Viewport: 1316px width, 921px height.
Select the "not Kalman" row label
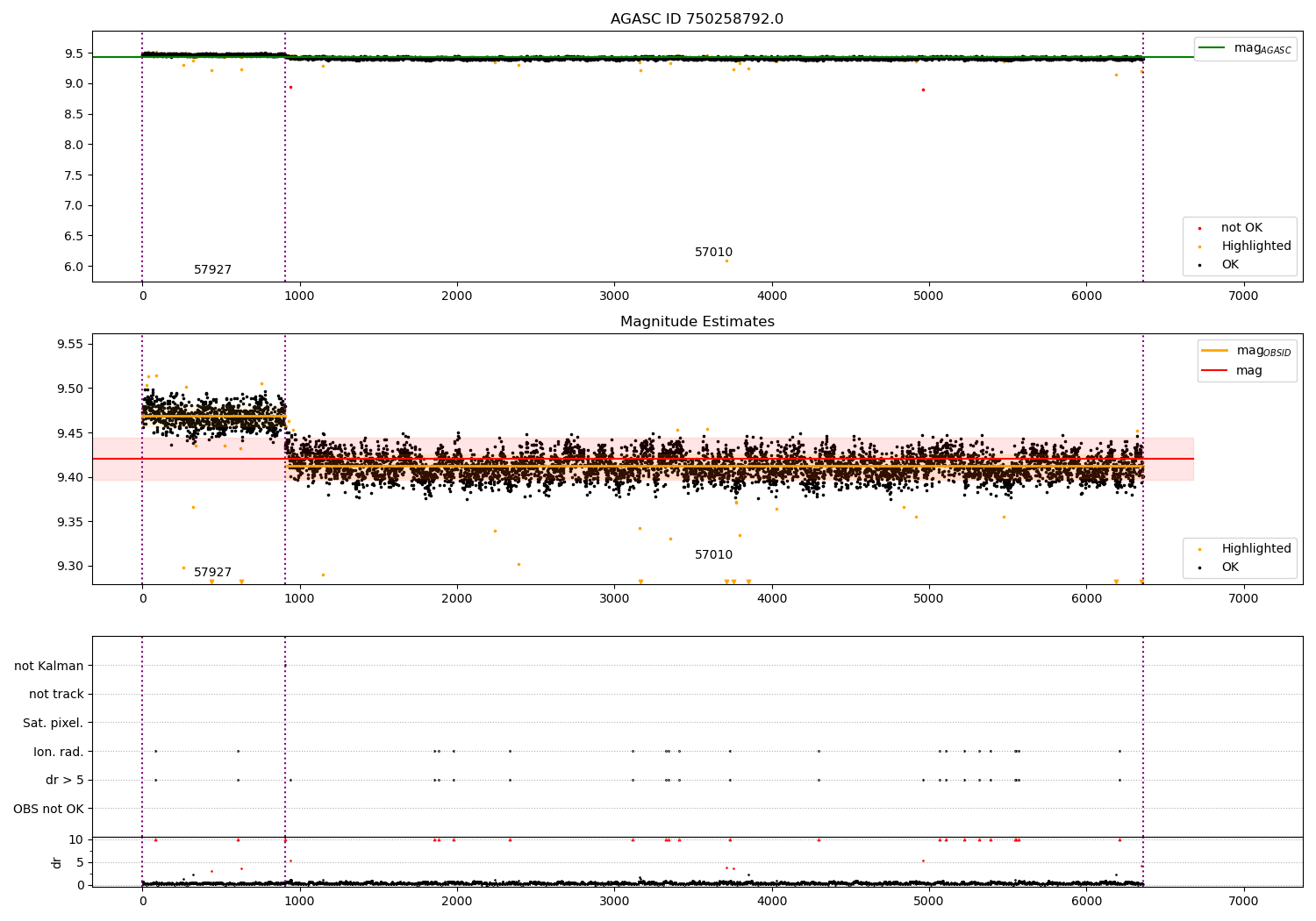pos(49,666)
